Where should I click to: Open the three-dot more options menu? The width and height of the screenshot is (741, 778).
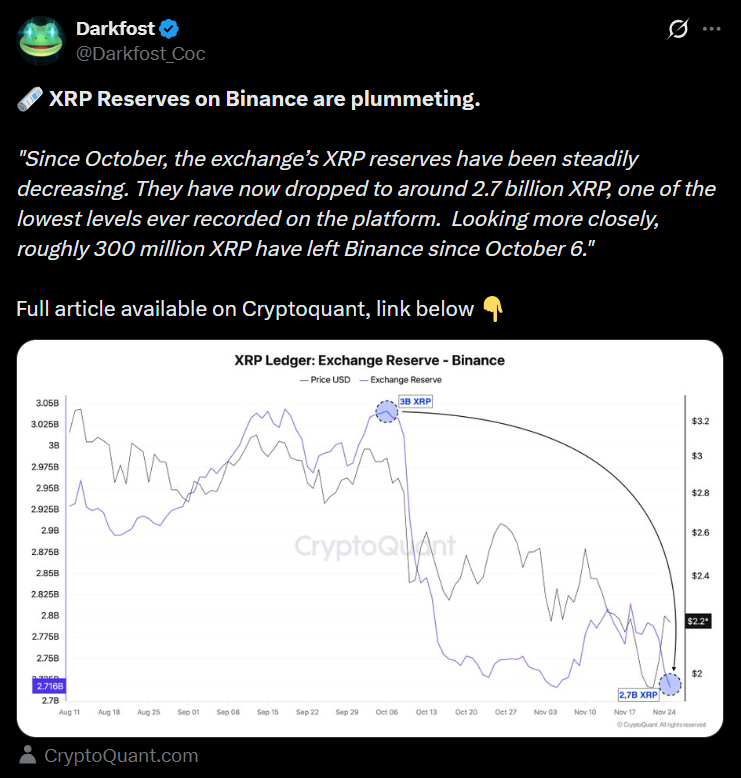click(712, 29)
